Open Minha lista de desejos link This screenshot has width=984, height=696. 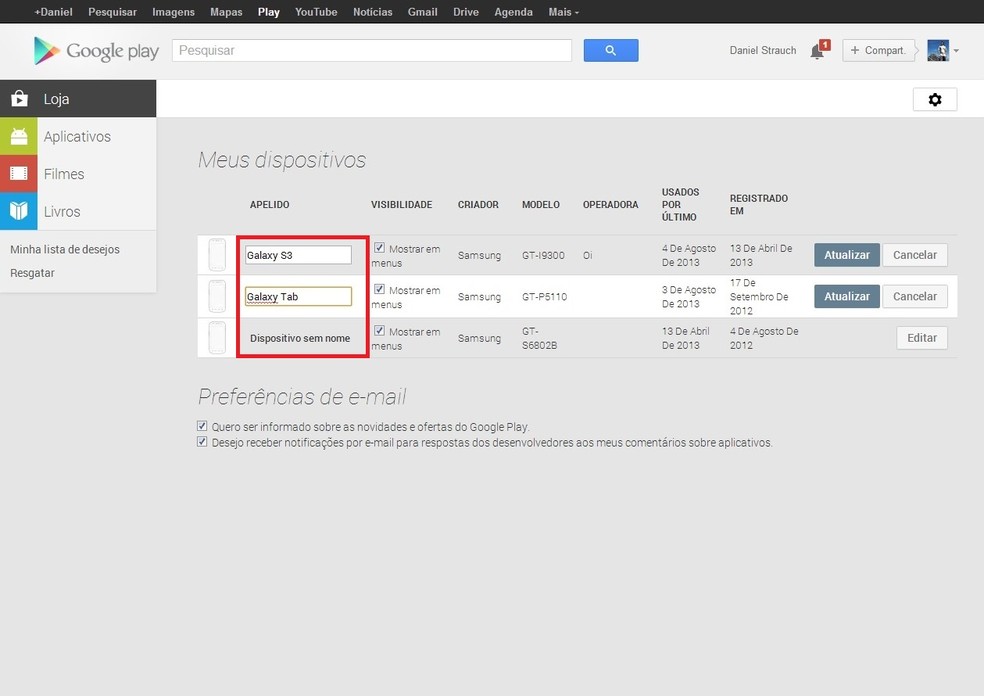[65, 249]
